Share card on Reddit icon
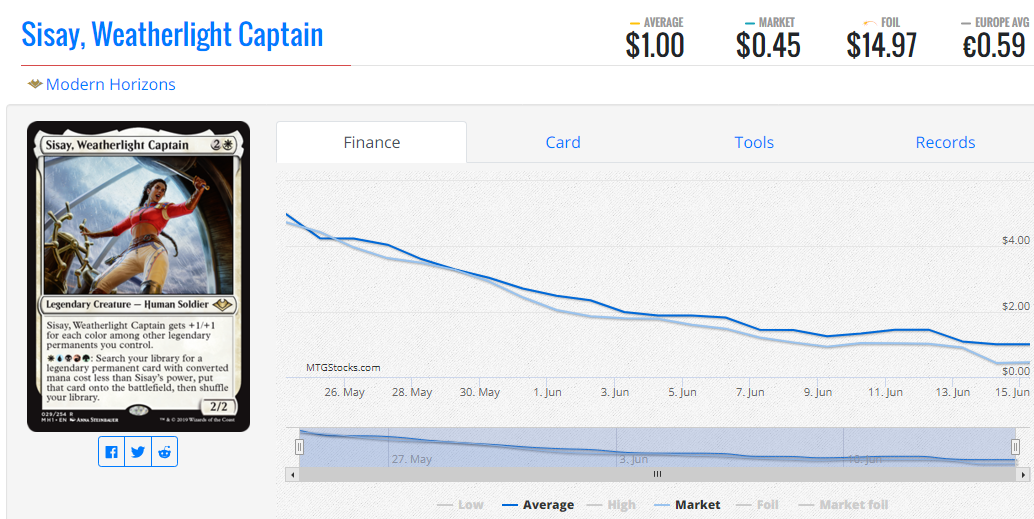Viewport: 1034px width, 519px height. tap(164, 452)
